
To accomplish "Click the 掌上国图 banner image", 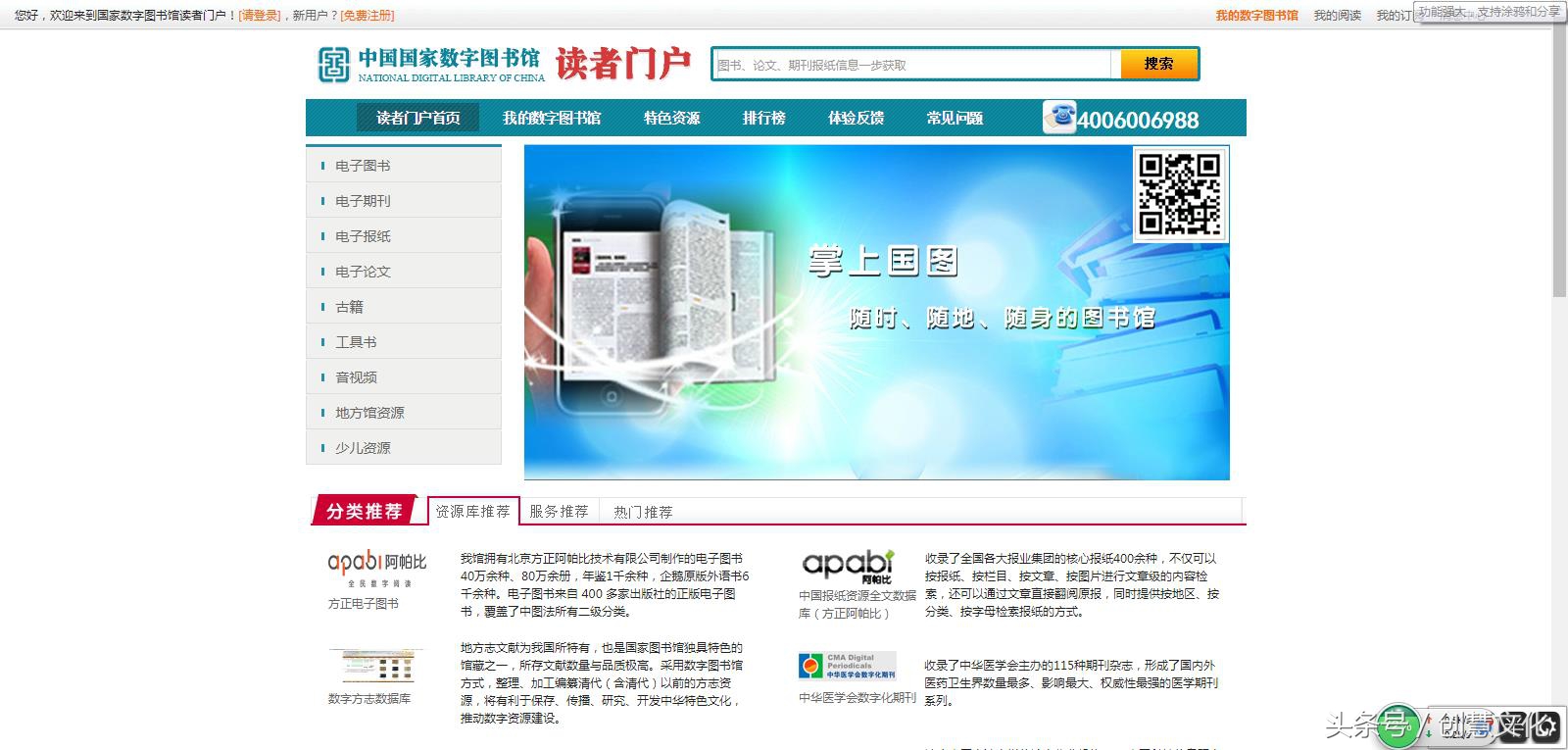I will coord(876,313).
